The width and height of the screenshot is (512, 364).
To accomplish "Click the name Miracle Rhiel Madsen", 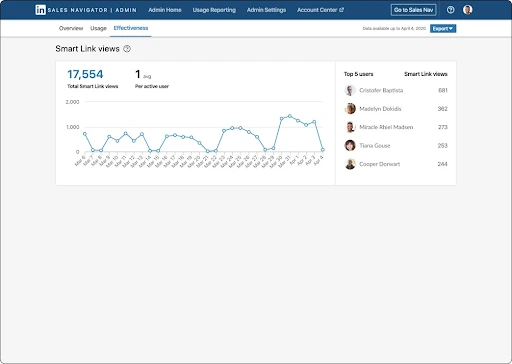I will (x=386, y=127).
